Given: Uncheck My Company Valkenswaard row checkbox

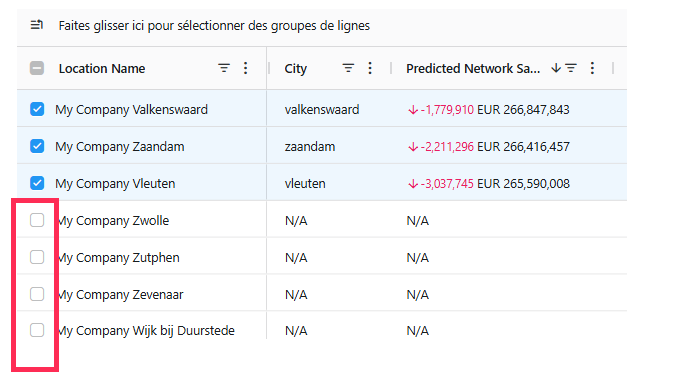Looking at the screenshot, I should coord(37,109).
